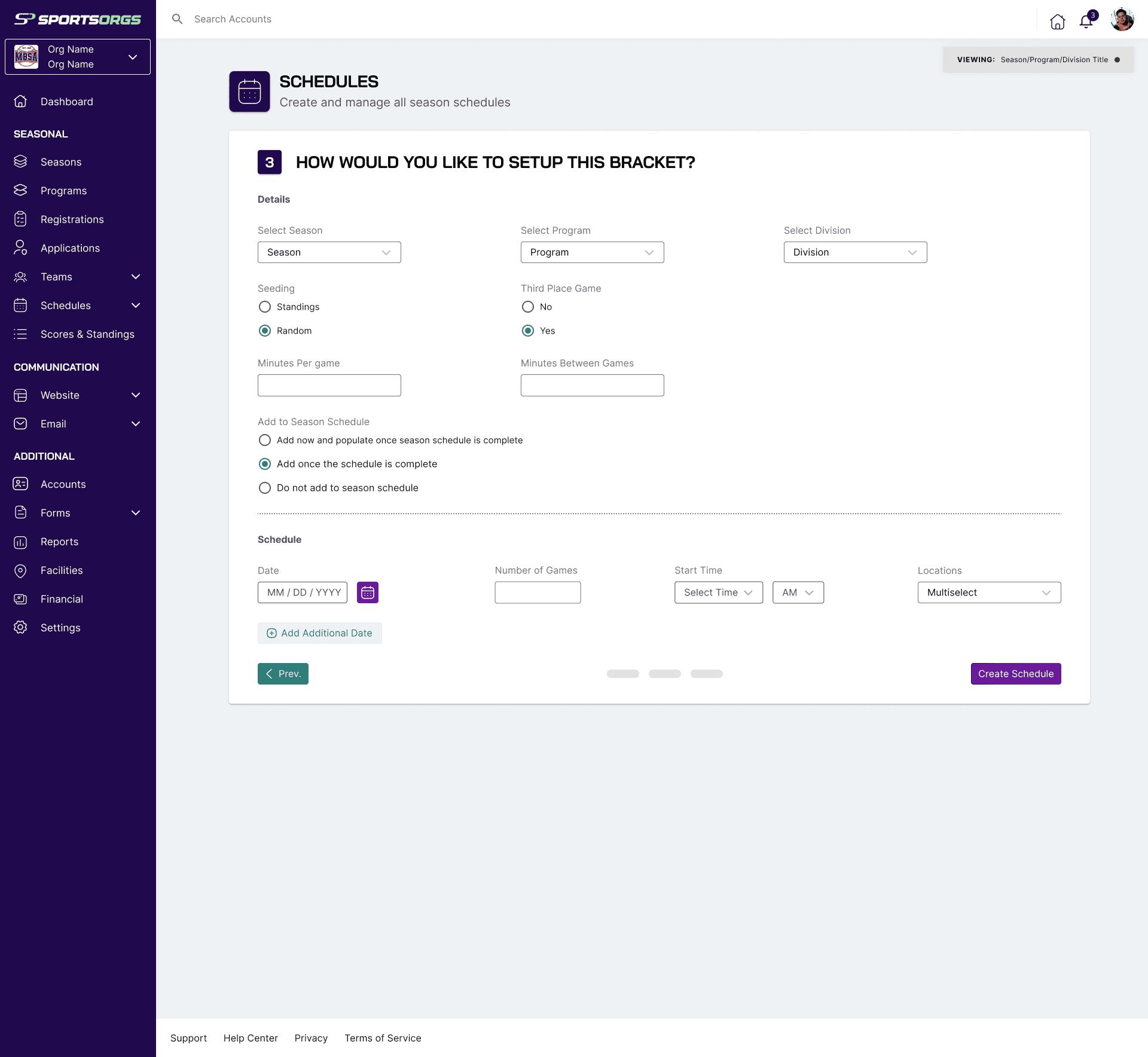The image size is (1148, 1057).
Task: Click the calendar date picker icon
Action: tap(367, 592)
